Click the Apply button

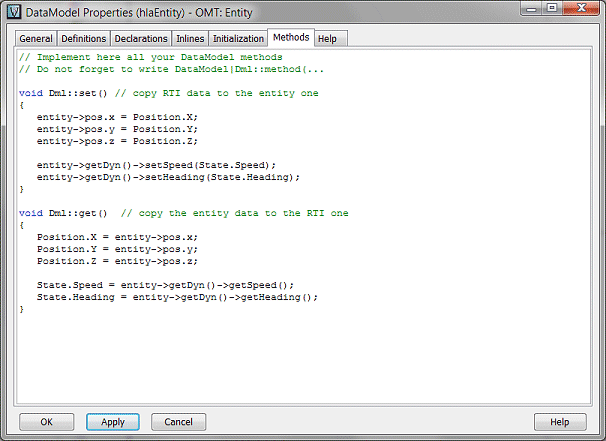tap(113, 422)
